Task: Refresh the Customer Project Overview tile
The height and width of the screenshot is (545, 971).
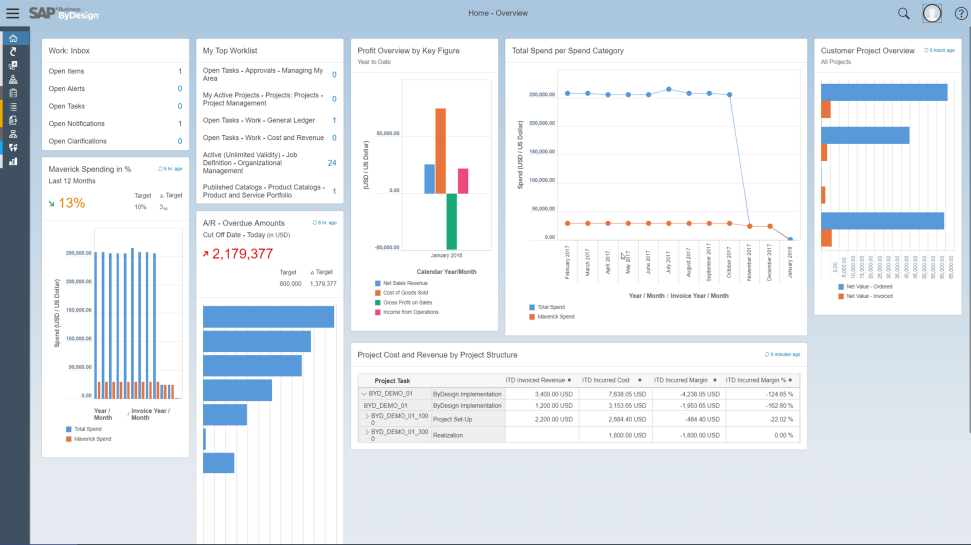Action: point(927,50)
